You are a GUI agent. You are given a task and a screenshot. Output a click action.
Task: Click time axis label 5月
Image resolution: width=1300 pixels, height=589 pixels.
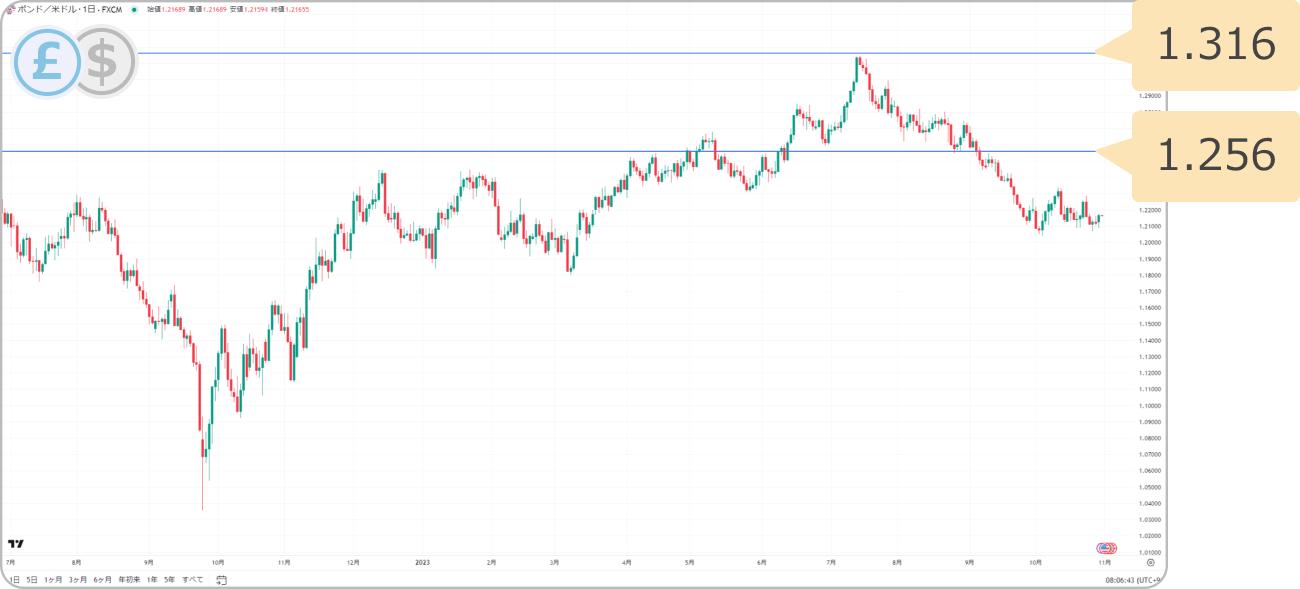(690, 563)
